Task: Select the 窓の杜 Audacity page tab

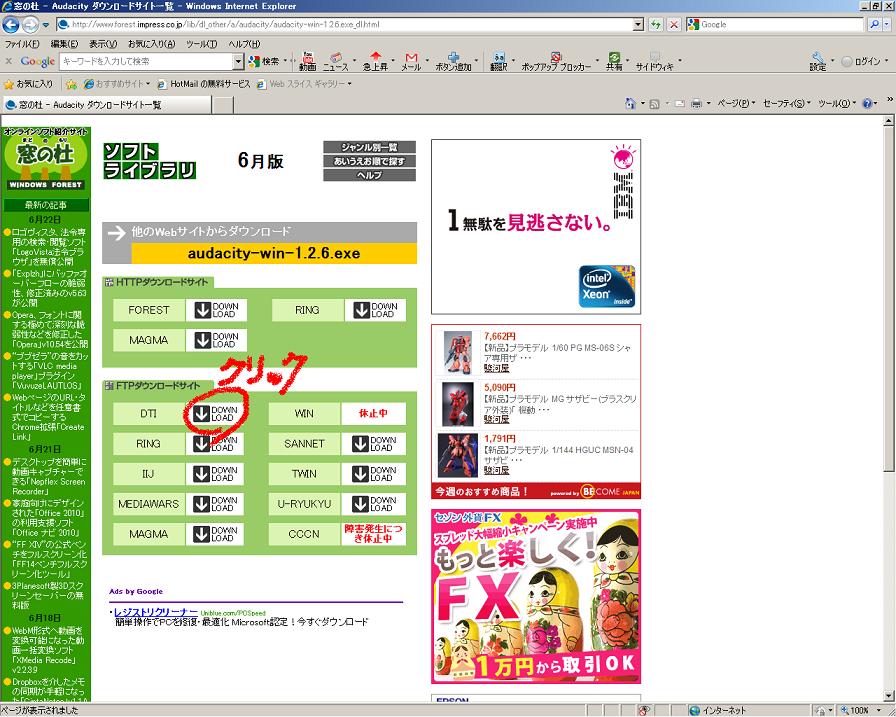Action: 107,105
